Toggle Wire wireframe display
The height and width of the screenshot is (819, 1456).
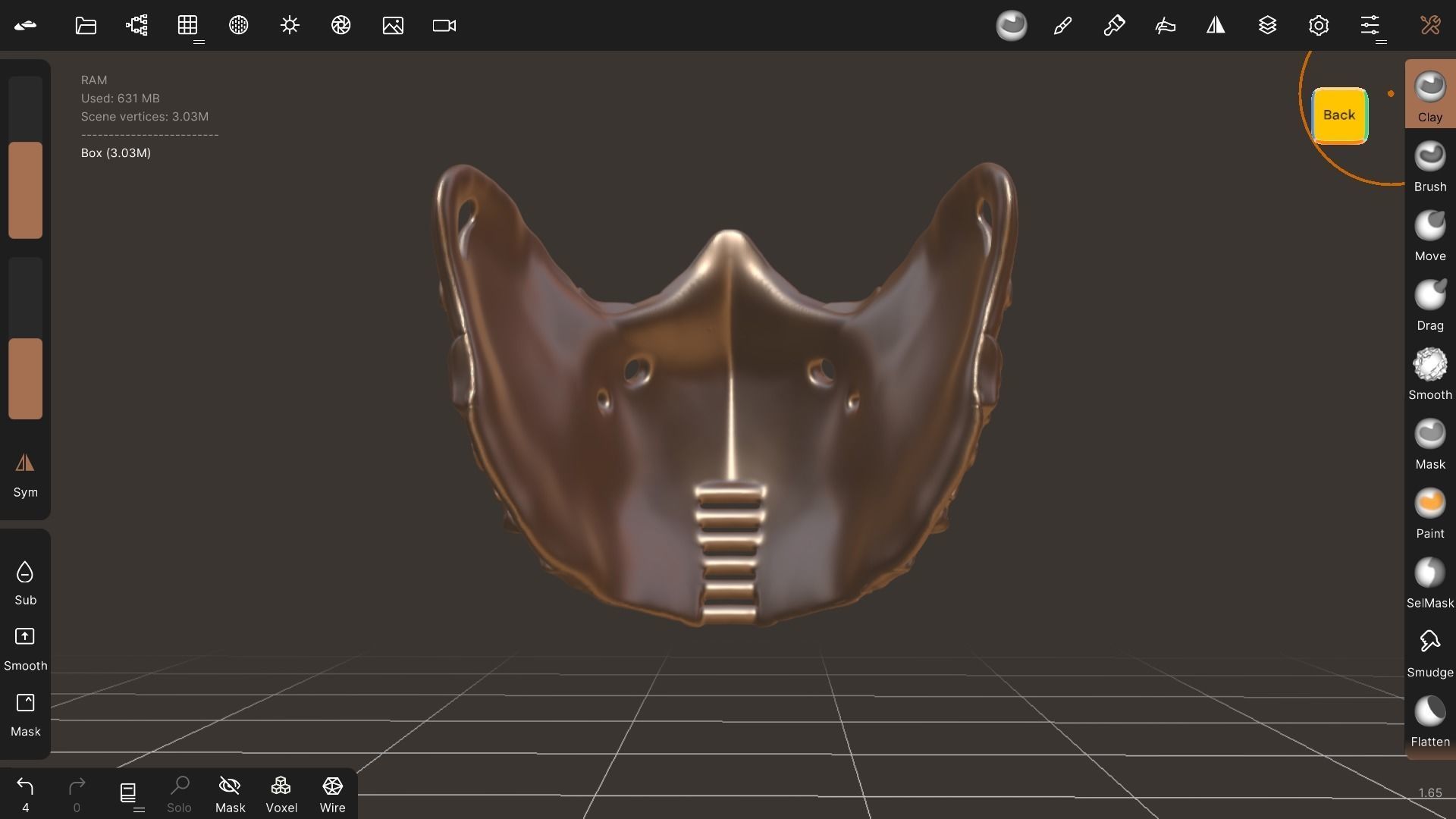click(x=332, y=794)
